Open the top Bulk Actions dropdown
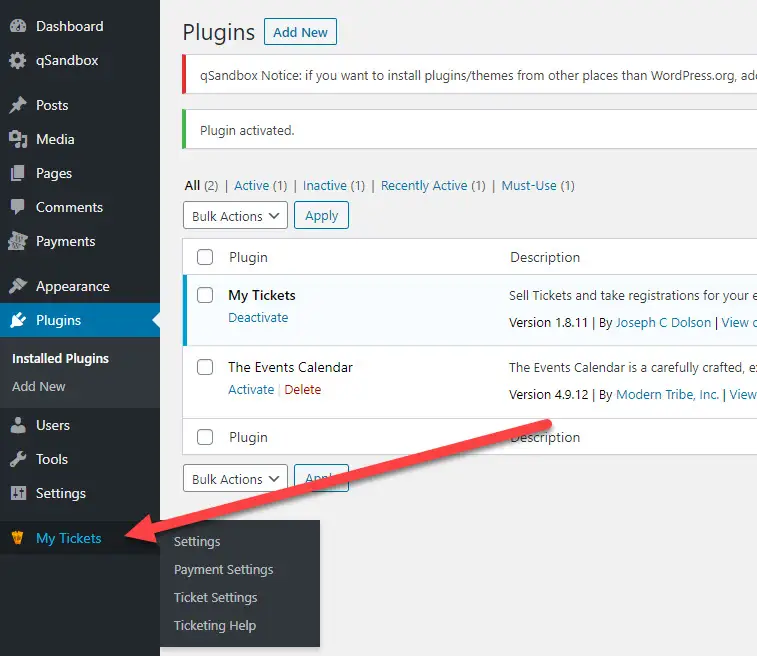Image resolution: width=757 pixels, height=656 pixels. point(235,216)
